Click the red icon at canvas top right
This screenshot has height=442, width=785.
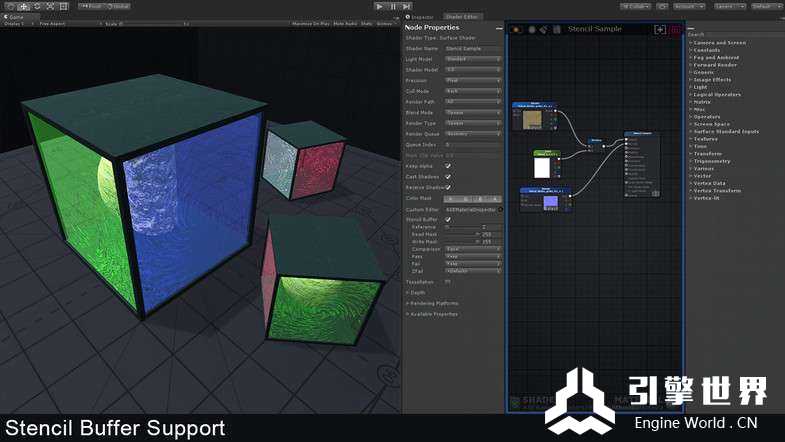(x=676, y=30)
